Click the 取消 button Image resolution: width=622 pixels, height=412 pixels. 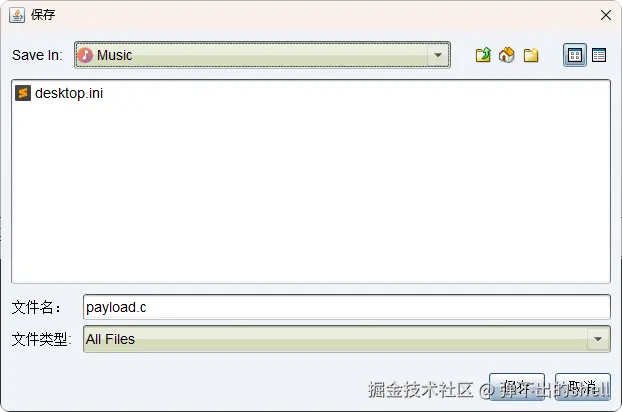point(583,387)
